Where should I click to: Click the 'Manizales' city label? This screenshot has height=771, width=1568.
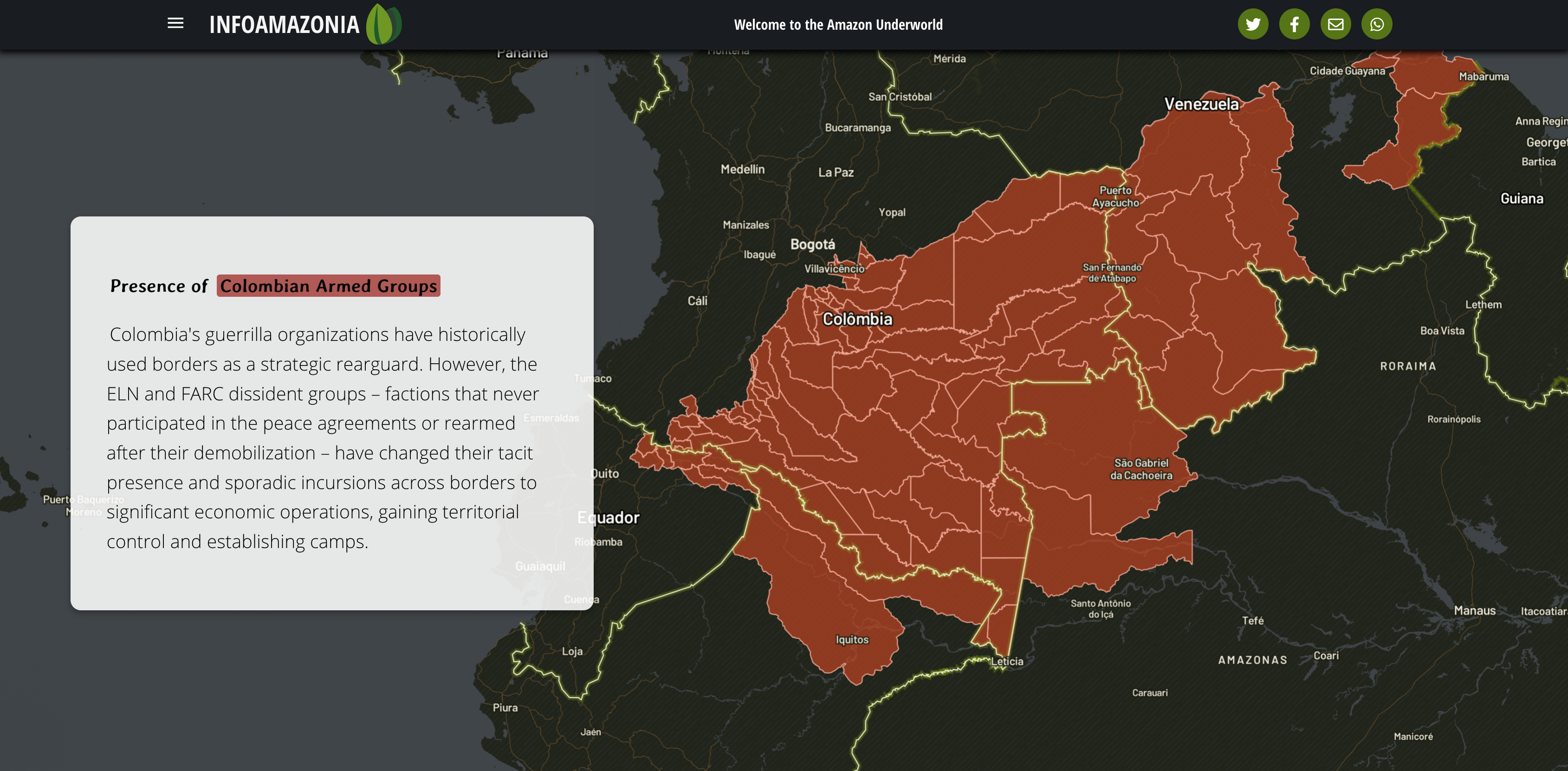click(745, 225)
